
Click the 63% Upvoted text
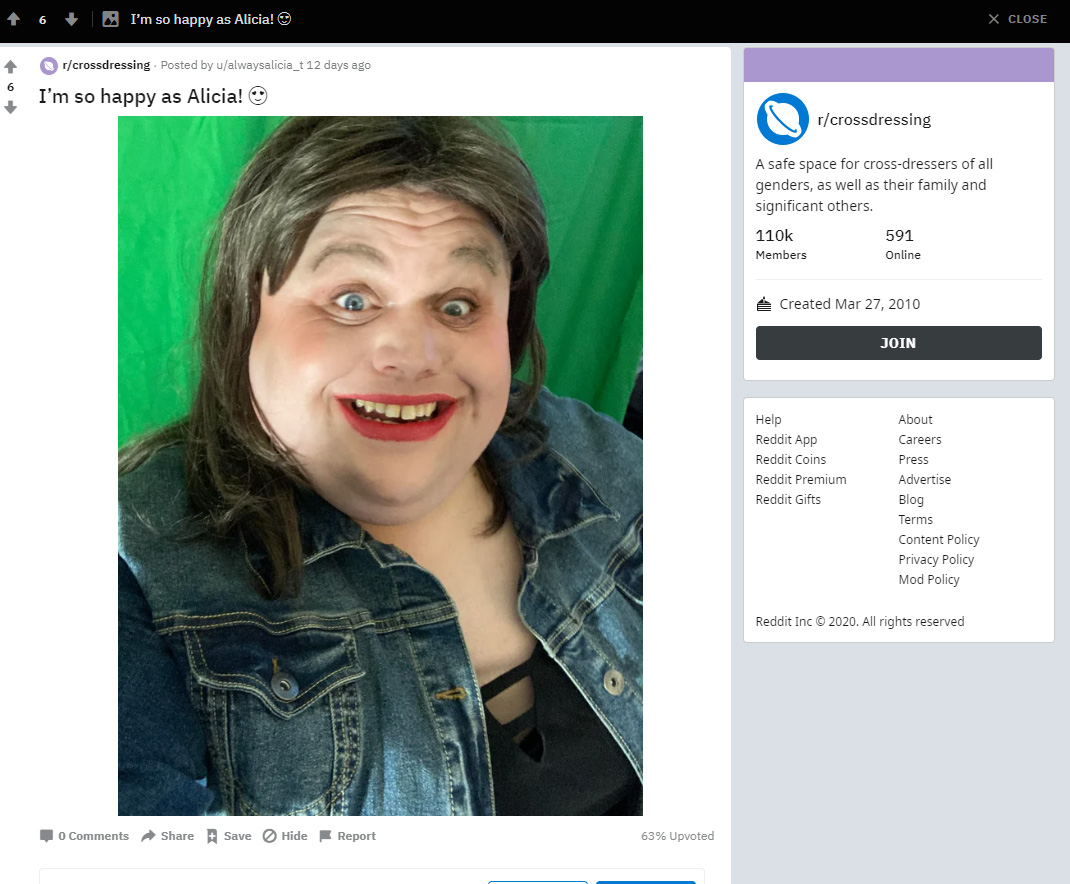tap(677, 836)
